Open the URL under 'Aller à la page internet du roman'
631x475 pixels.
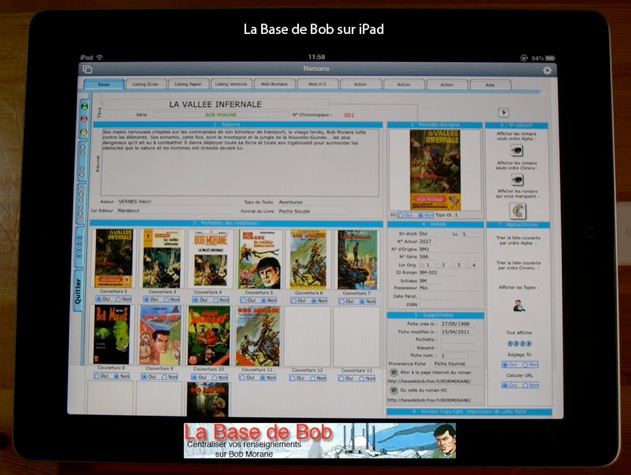pyautogui.click(x=429, y=381)
